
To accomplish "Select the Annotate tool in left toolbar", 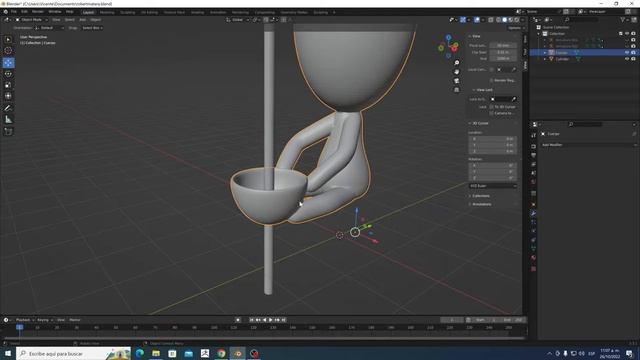I will click(x=8, y=108).
